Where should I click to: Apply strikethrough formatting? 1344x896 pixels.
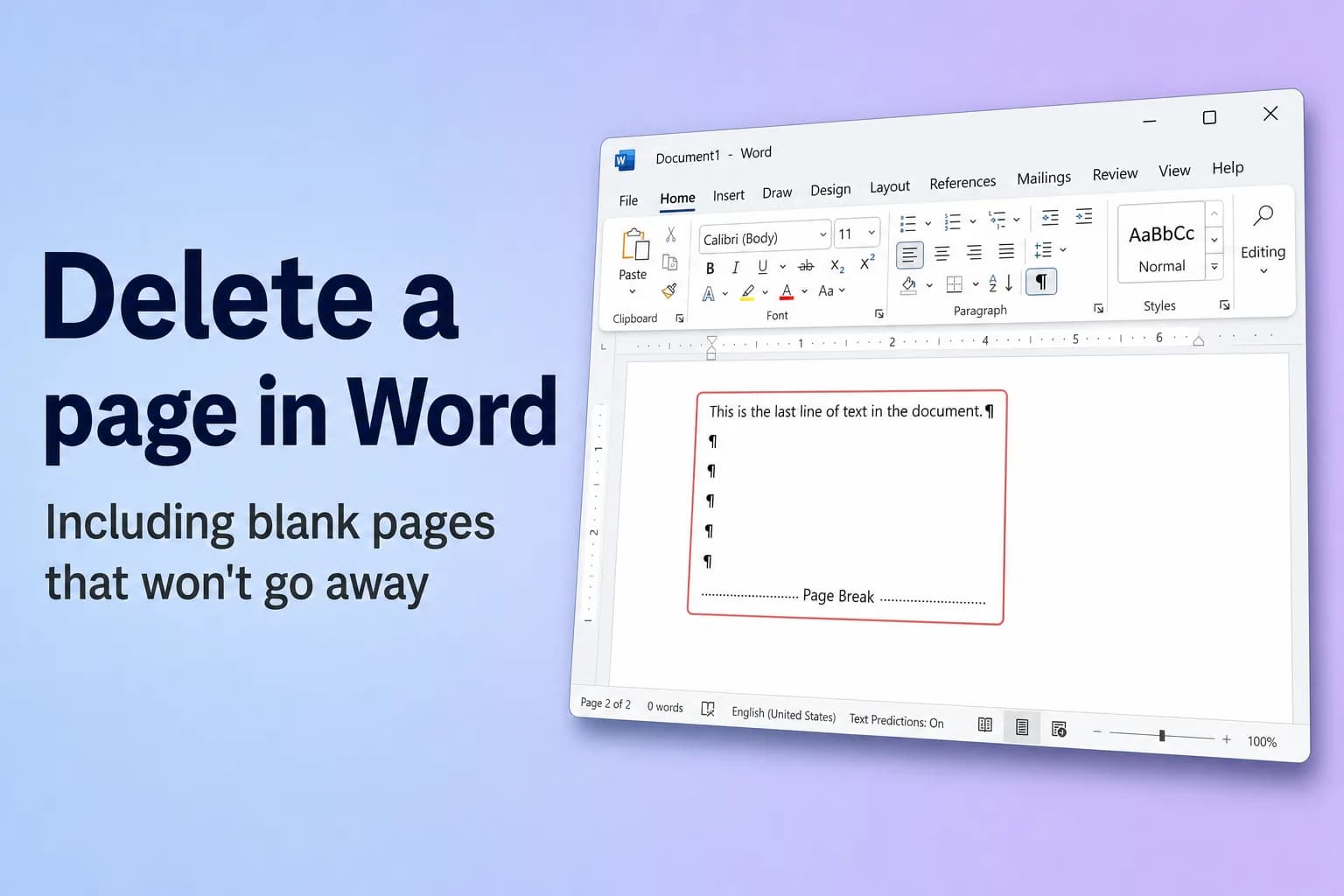[806, 265]
